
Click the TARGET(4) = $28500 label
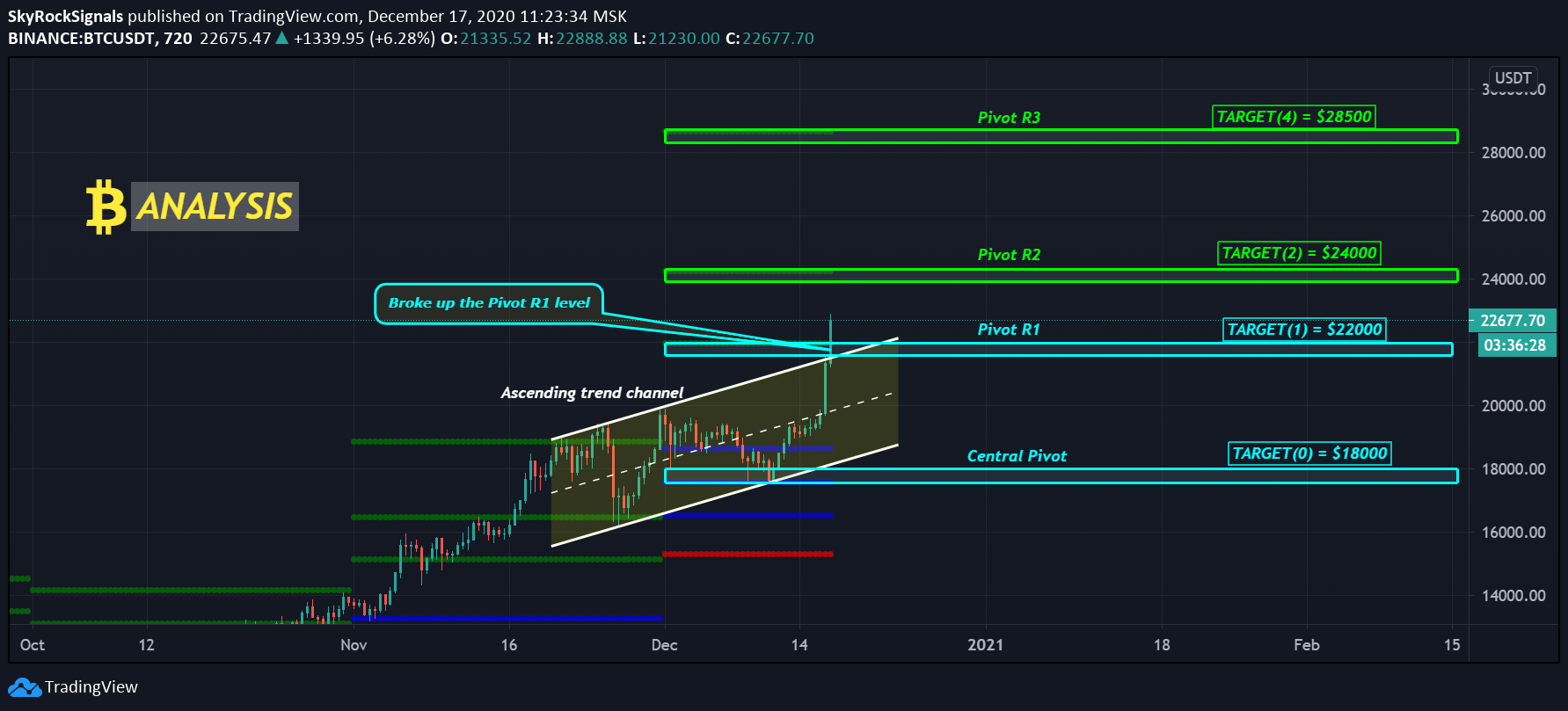coord(1294,117)
